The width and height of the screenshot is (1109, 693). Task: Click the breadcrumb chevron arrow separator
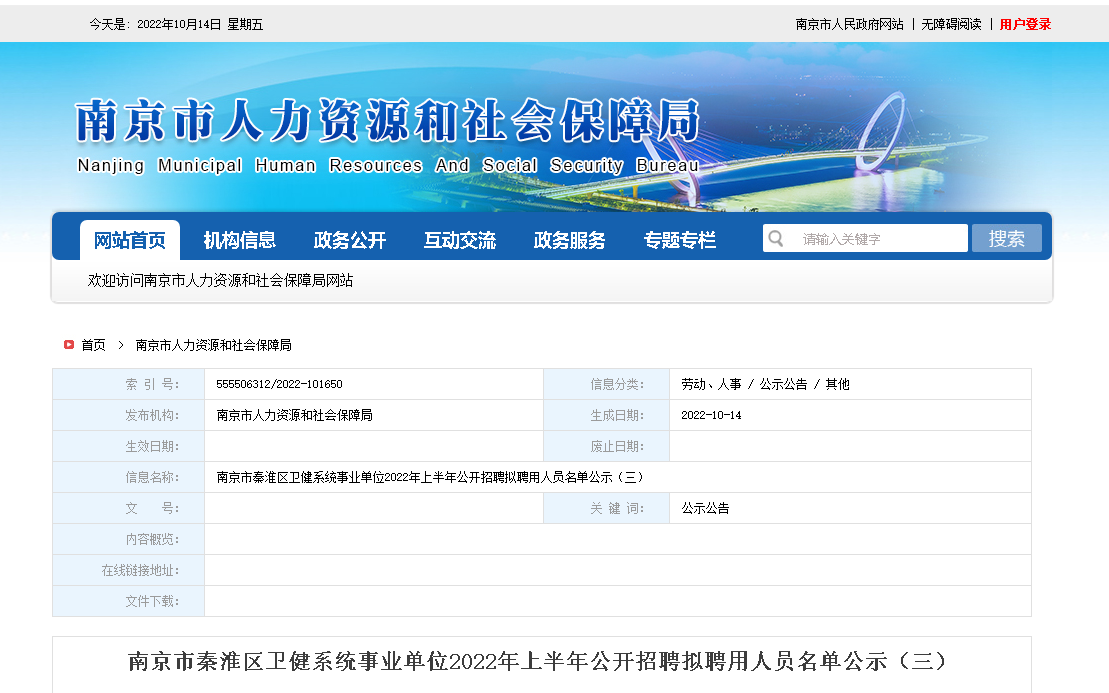click(121, 345)
